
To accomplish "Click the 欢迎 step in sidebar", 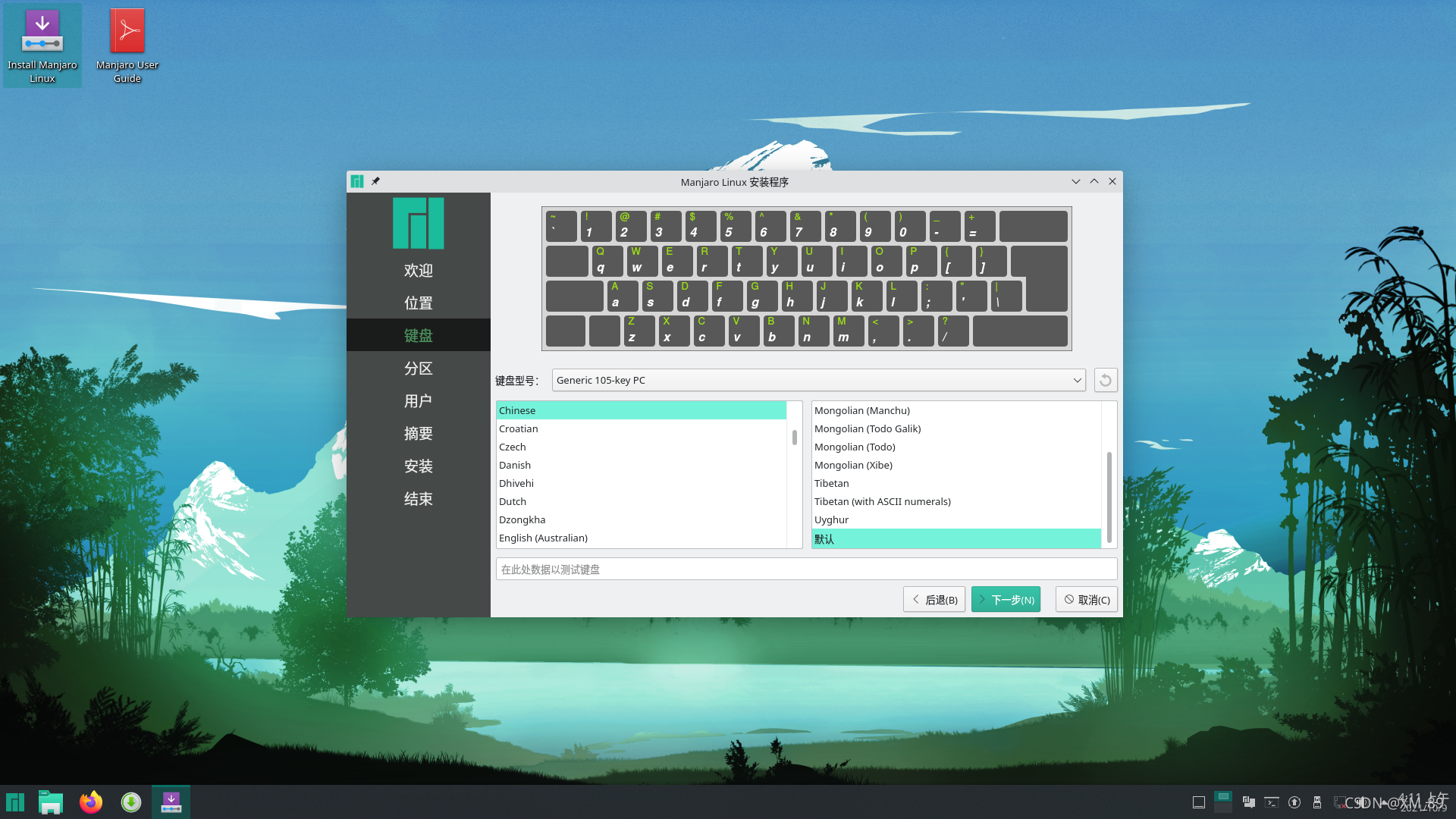I will [419, 270].
